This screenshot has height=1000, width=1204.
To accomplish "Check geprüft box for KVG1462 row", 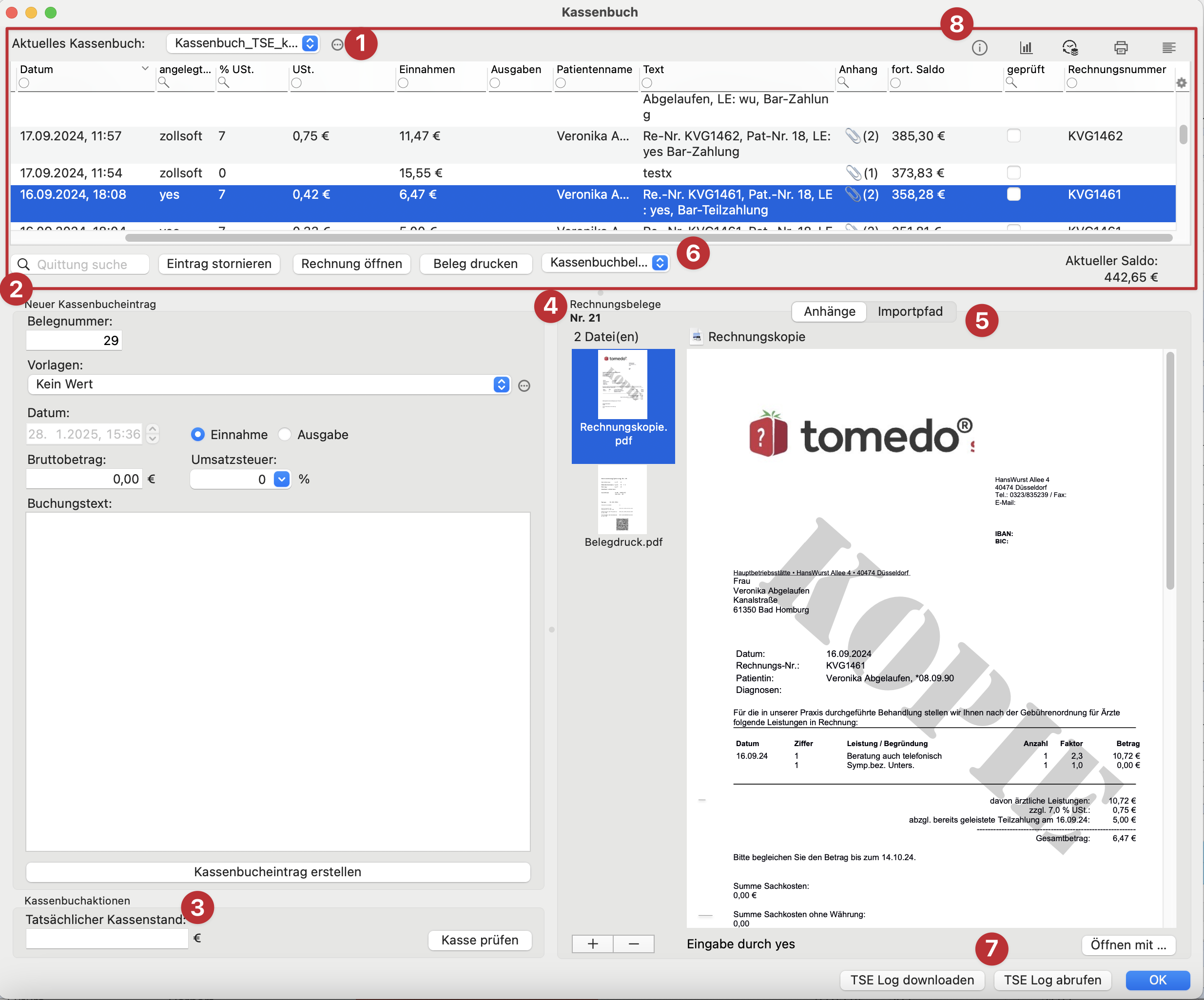I will click(1014, 136).
